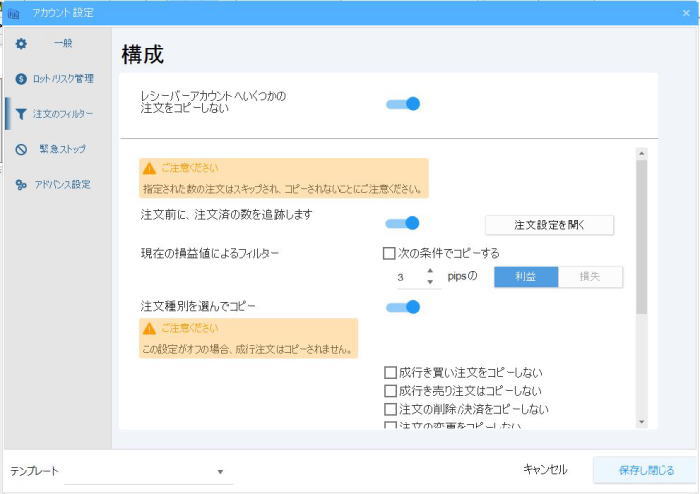This screenshot has height=494, width=700.
Task: Increase the pips value with the up arrow
Action: click(430, 271)
